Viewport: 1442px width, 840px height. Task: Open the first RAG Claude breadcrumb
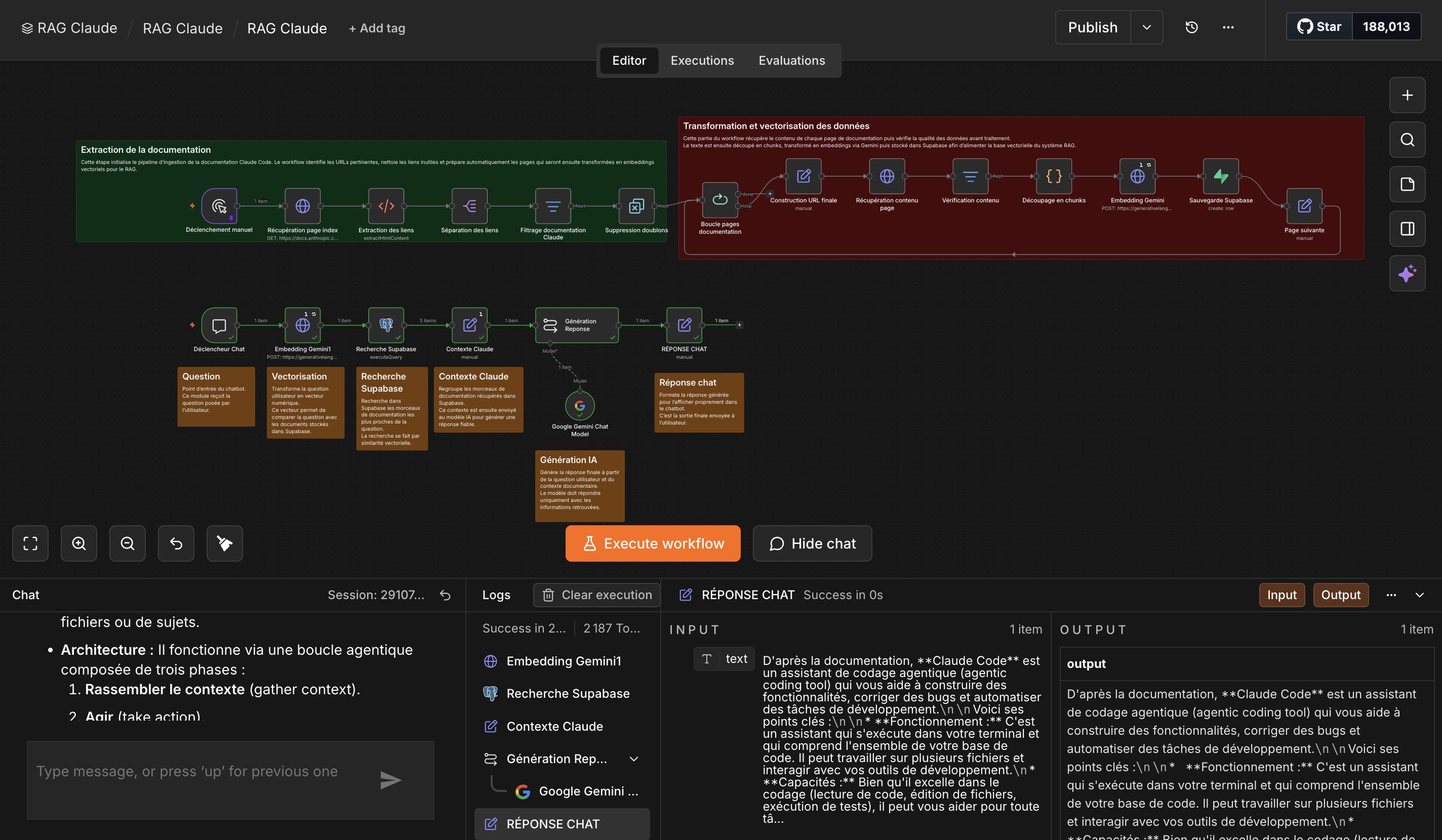point(69,28)
